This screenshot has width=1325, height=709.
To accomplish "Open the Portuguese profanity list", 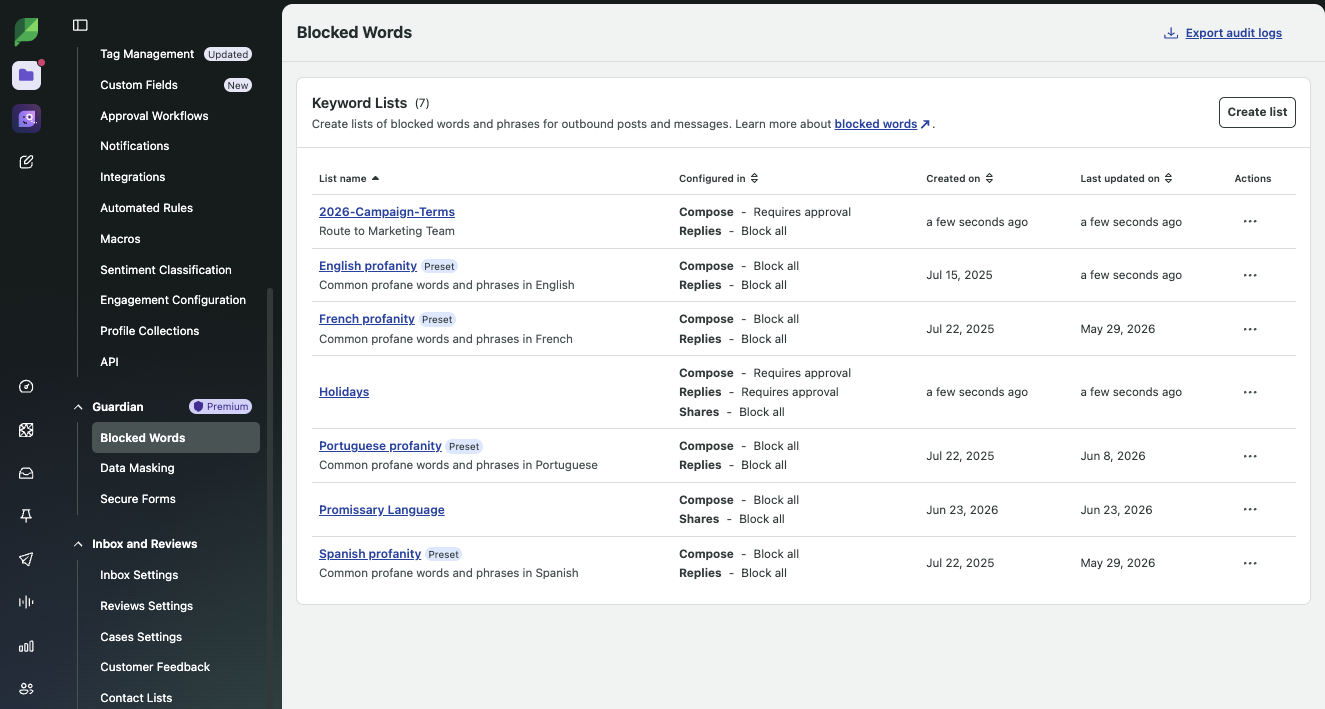I will [380, 446].
